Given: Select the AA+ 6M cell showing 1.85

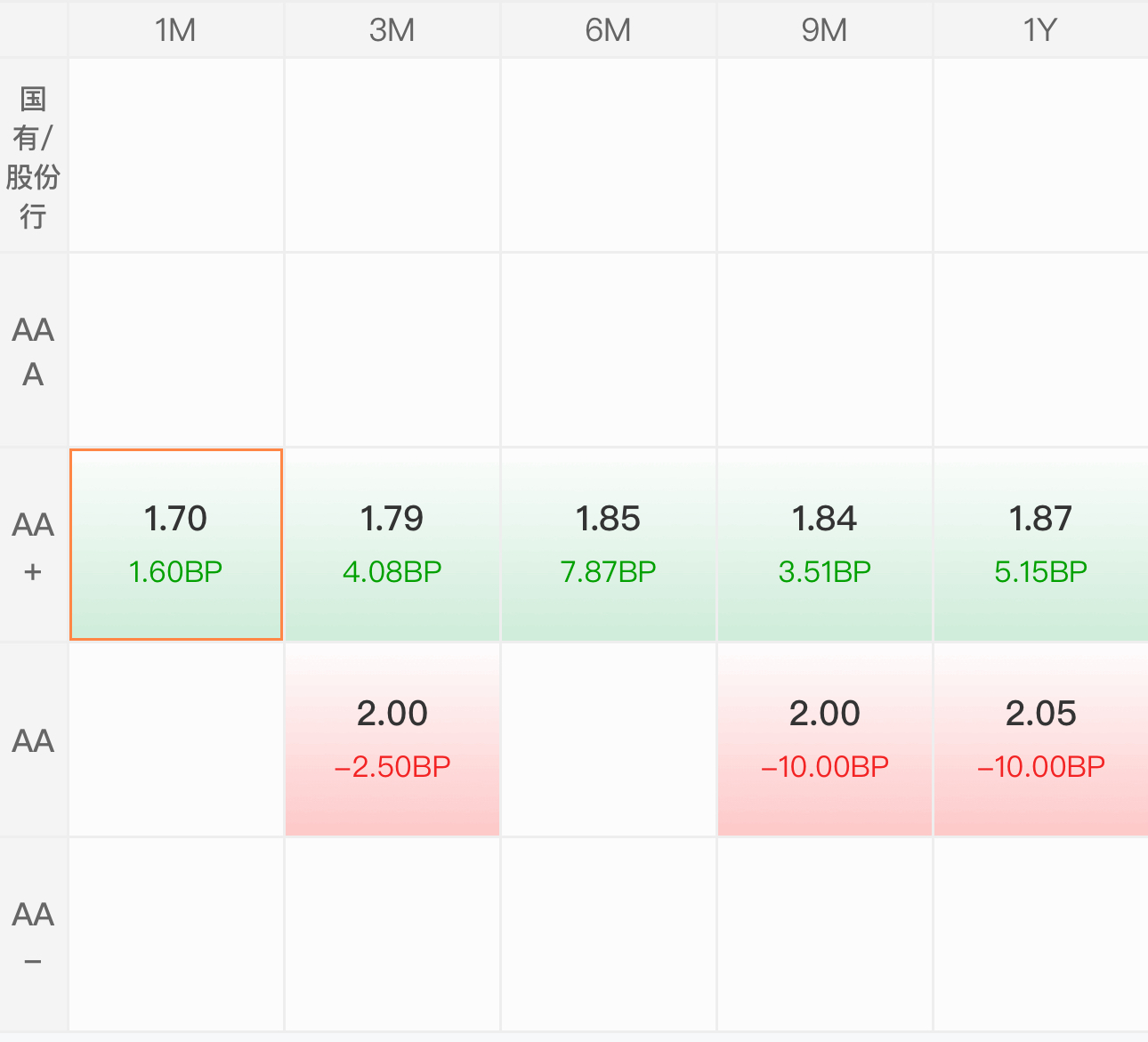Looking at the screenshot, I should coord(608,544).
